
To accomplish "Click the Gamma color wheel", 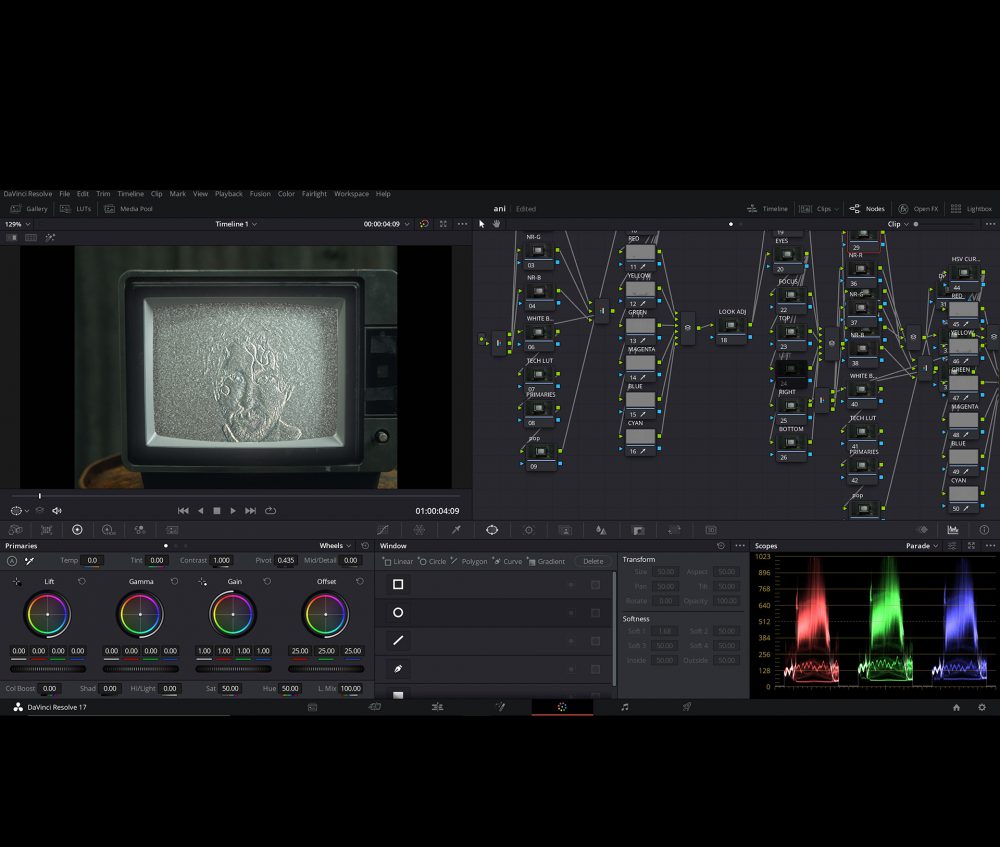I will click(140, 614).
